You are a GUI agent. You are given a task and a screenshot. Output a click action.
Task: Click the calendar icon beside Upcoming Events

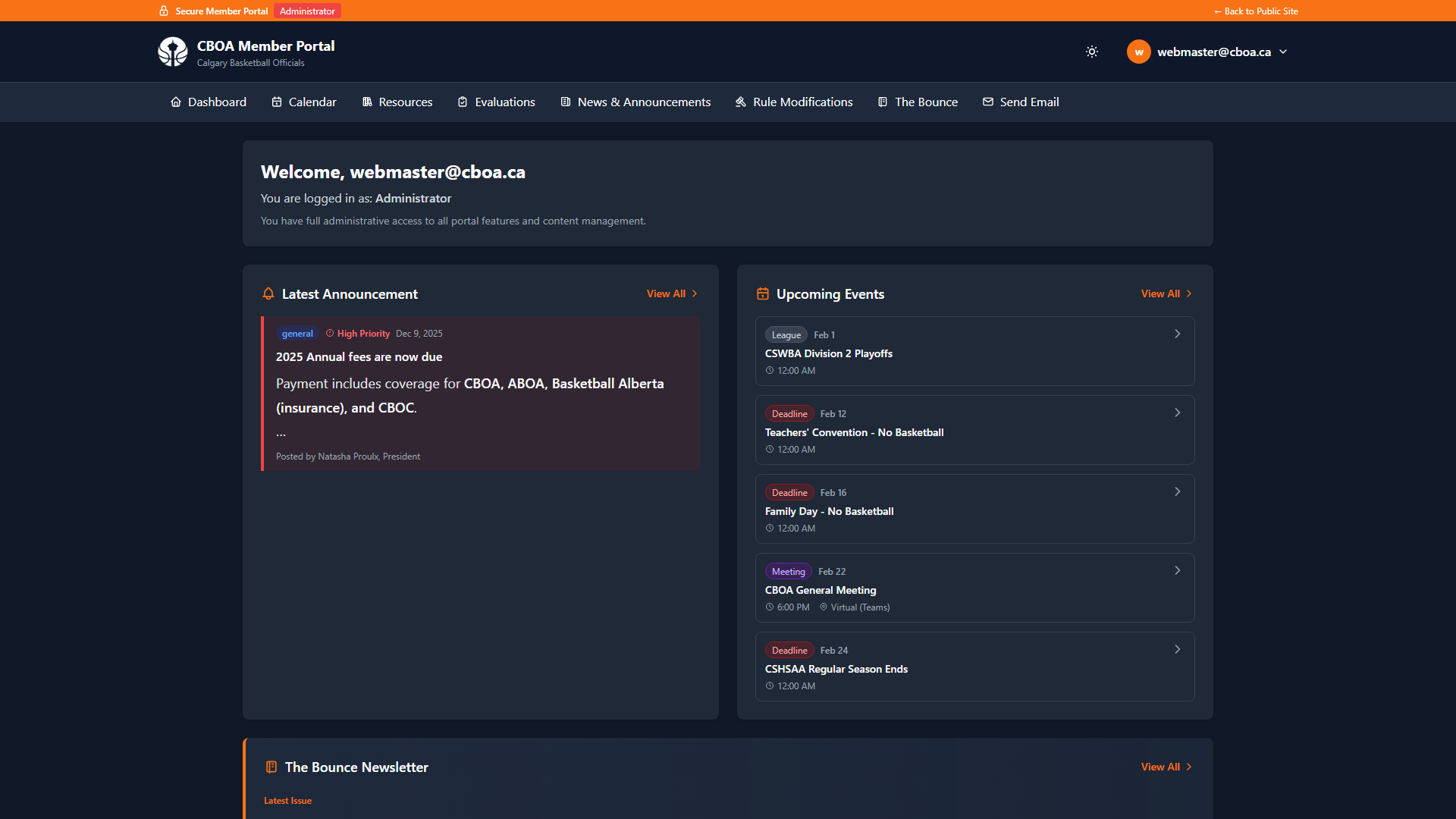click(763, 293)
